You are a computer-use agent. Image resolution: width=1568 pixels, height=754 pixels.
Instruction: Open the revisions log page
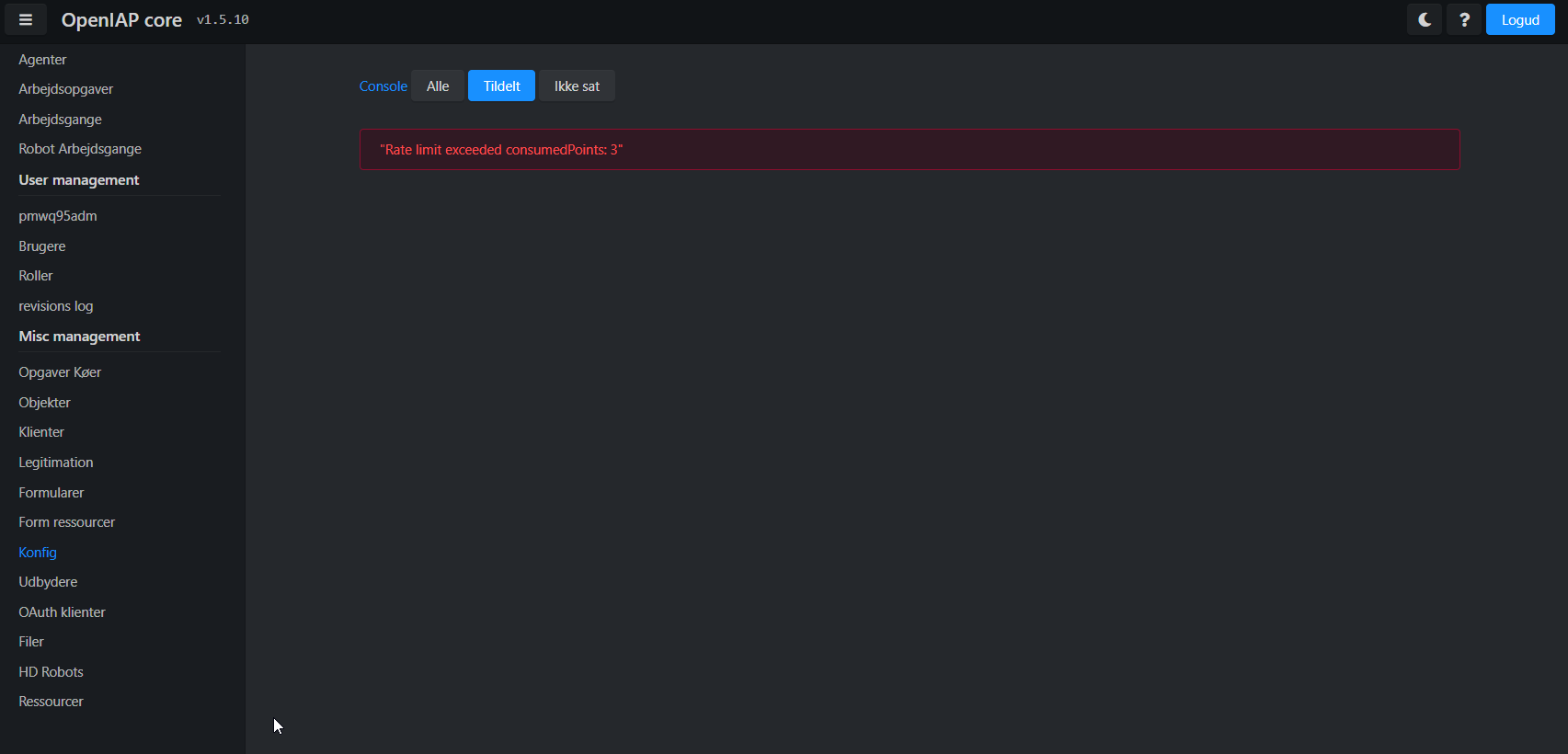click(56, 306)
